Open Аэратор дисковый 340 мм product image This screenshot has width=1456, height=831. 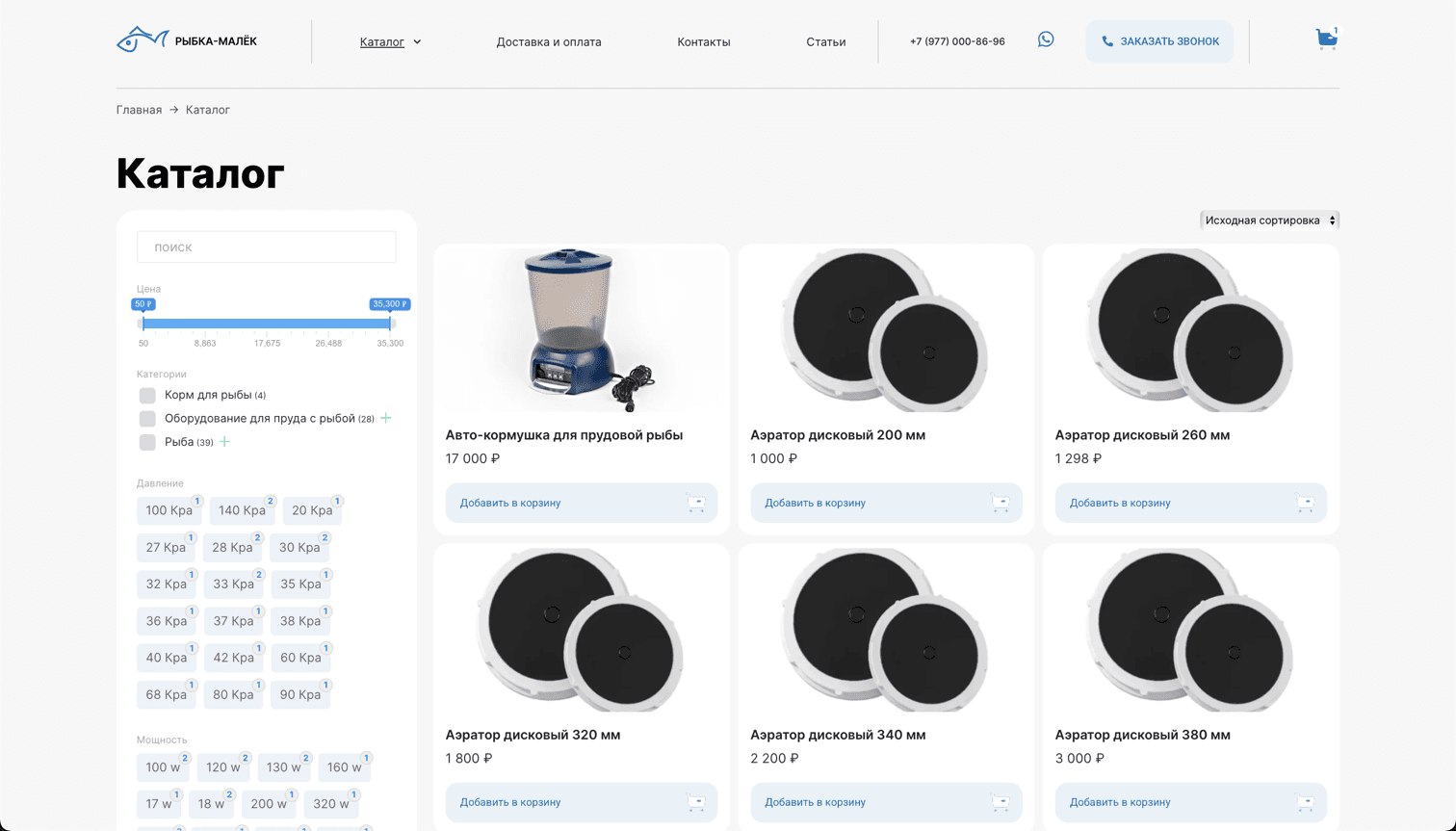(x=886, y=630)
